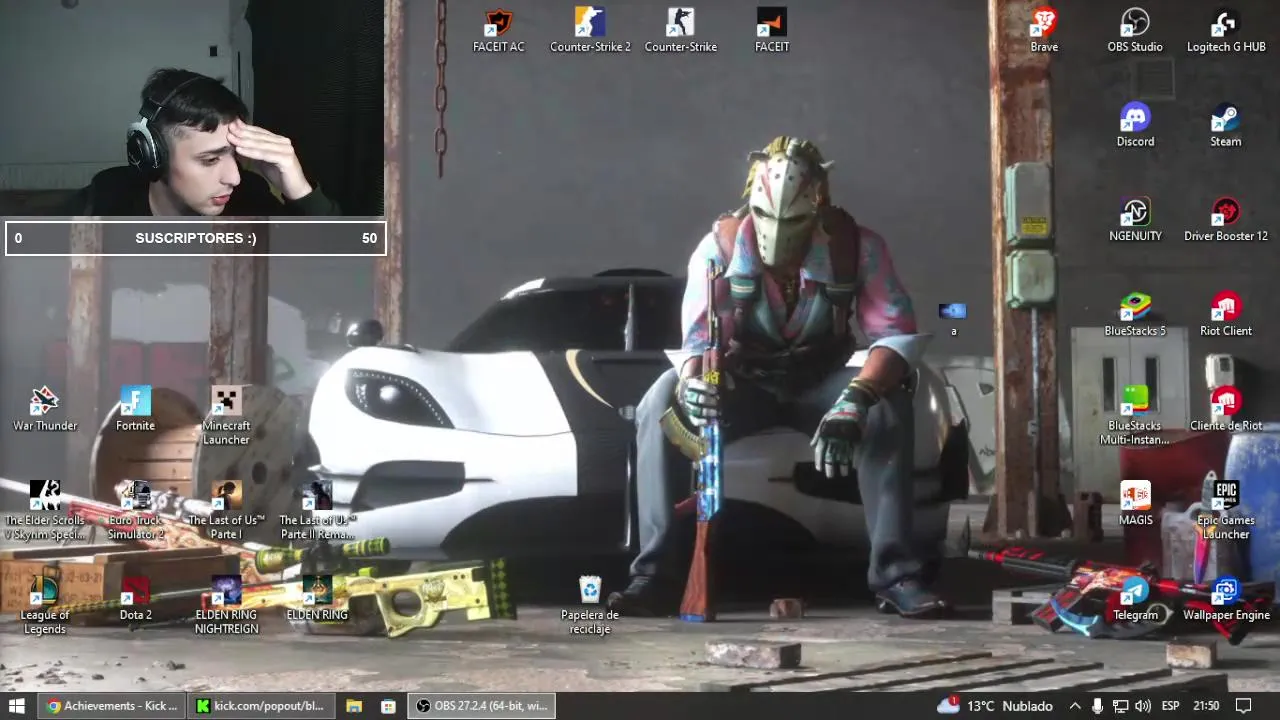Switch to OBS 27.2.4 taskbar window
This screenshot has height=720, width=1280.
pos(482,706)
